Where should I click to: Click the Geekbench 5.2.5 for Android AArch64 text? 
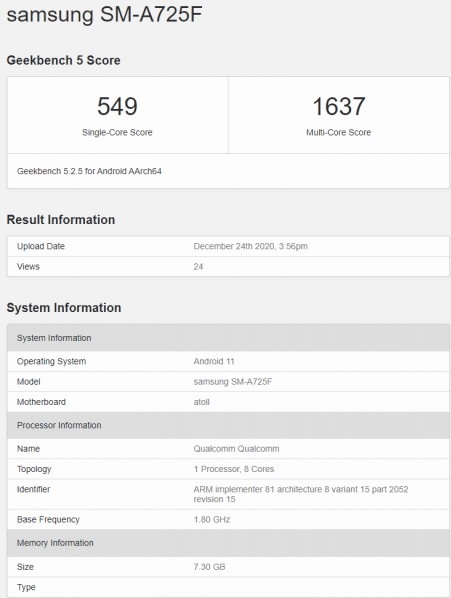pyautogui.click(x=89, y=171)
